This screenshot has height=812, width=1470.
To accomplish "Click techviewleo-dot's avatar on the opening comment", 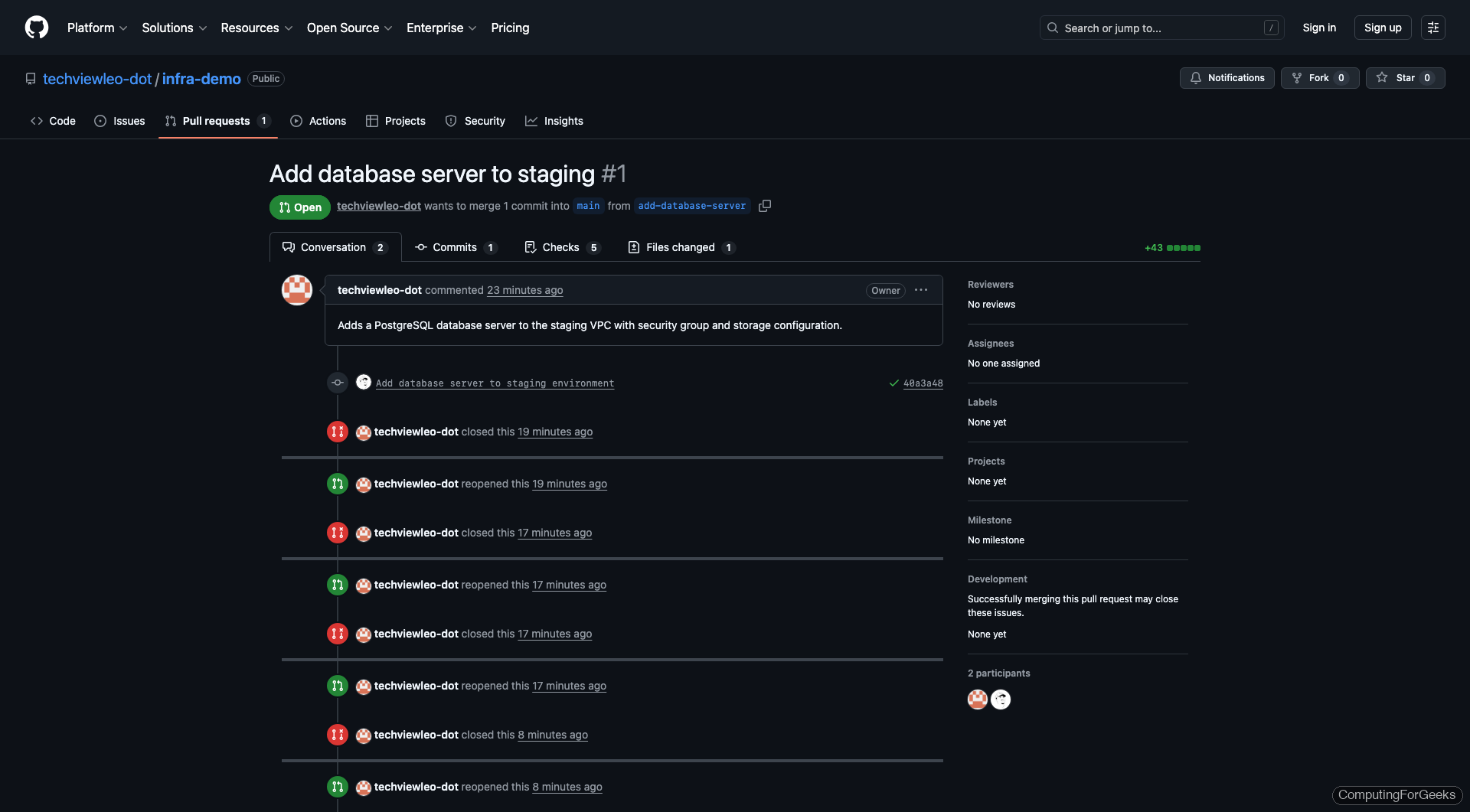I will [x=296, y=289].
